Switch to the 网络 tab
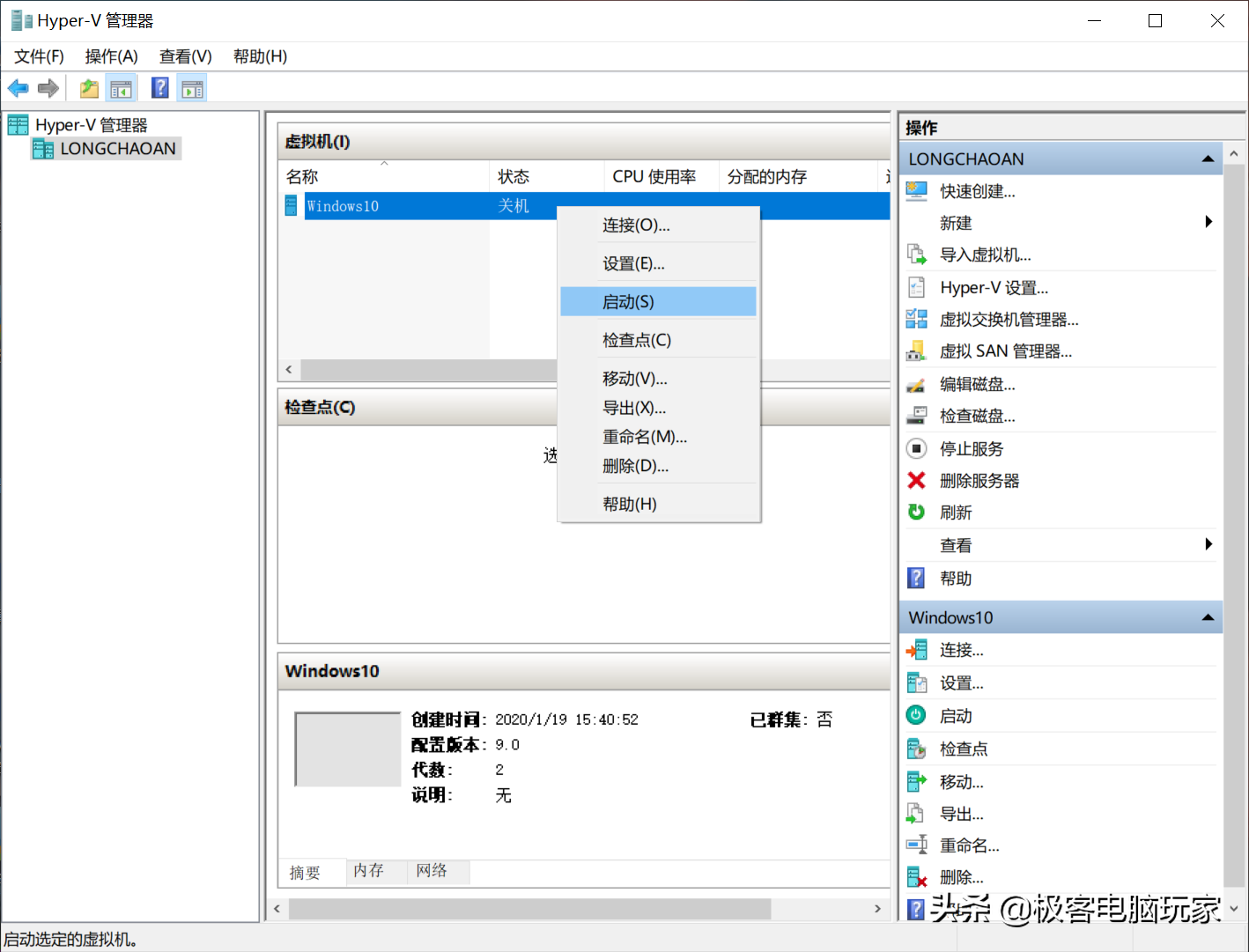Screen dimensions: 1249x952 (439, 871)
